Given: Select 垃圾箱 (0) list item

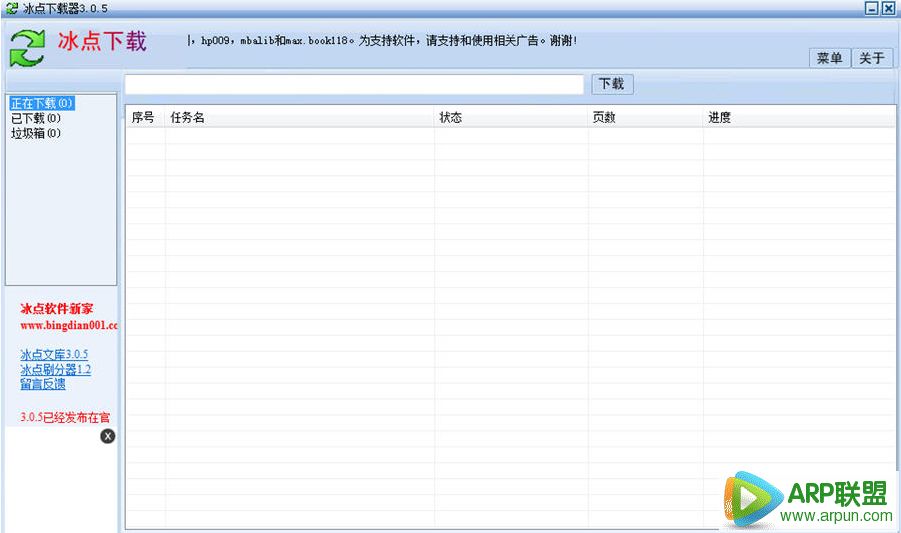Looking at the screenshot, I should [x=36, y=133].
